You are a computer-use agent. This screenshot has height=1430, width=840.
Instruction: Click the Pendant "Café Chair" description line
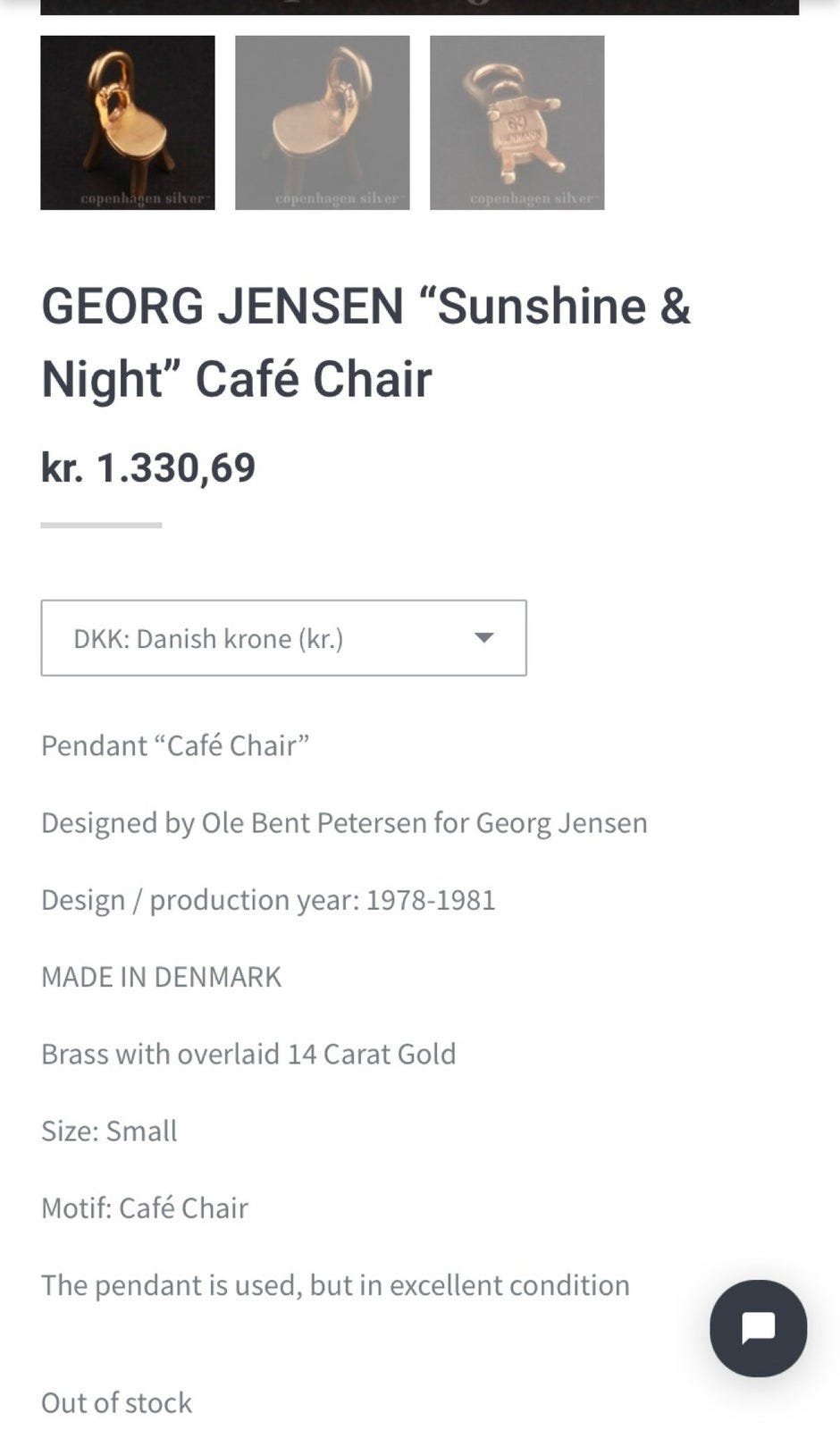pyautogui.click(x=175, y=745)
